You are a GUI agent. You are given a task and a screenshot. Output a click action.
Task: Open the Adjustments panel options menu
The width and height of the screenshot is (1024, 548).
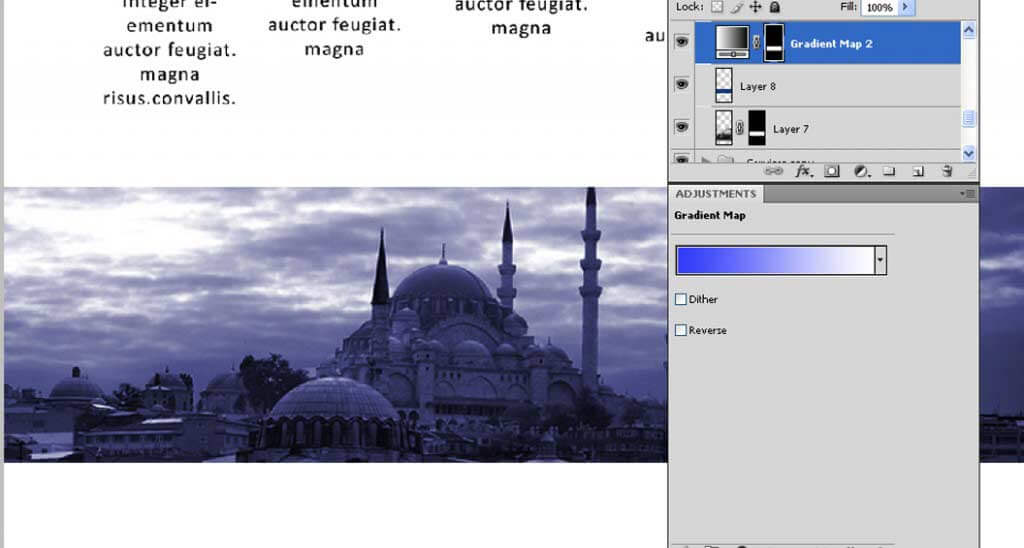coord(967,194)
